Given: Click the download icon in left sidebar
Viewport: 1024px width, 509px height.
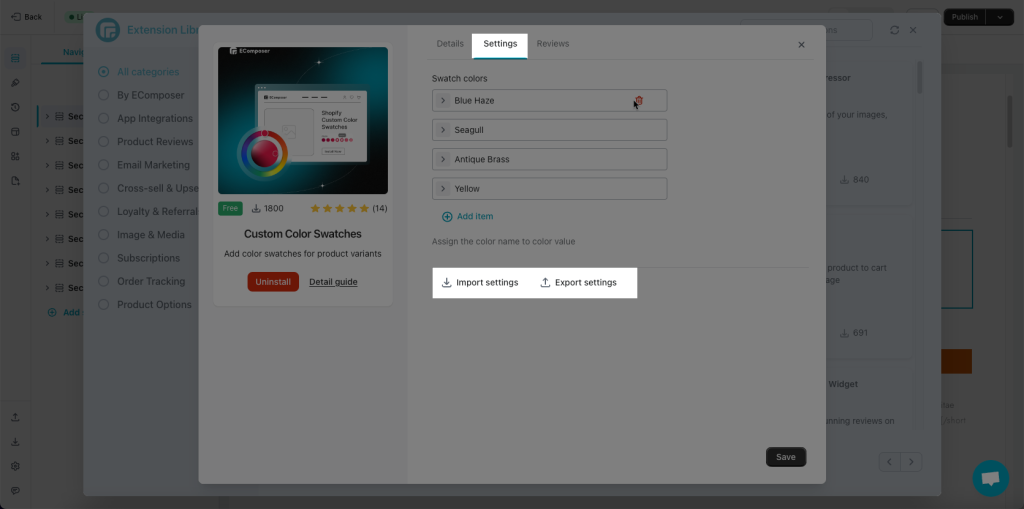Looking at the screenshot, I should 15,442.
